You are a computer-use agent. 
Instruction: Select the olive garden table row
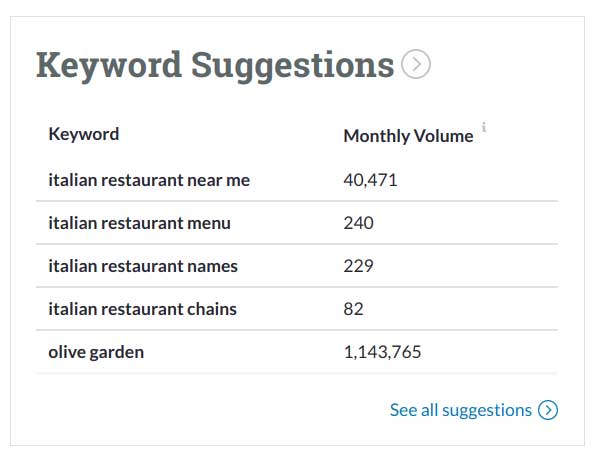[x=297, y=352]
